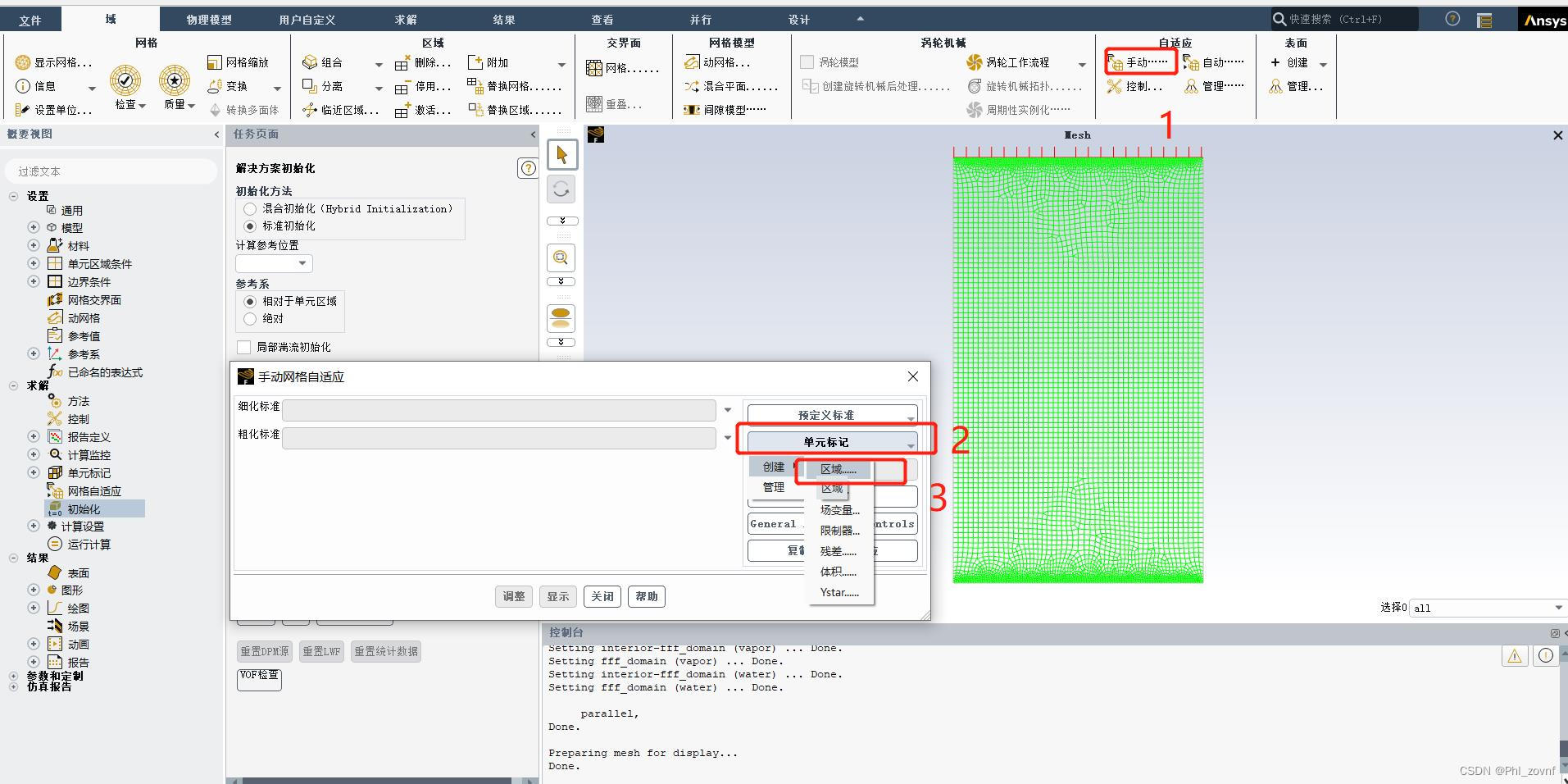Click the 调整 button in the adaption dialog
Image resolution: width=1568 pixels, height=784 pixels.
(513, 596)
